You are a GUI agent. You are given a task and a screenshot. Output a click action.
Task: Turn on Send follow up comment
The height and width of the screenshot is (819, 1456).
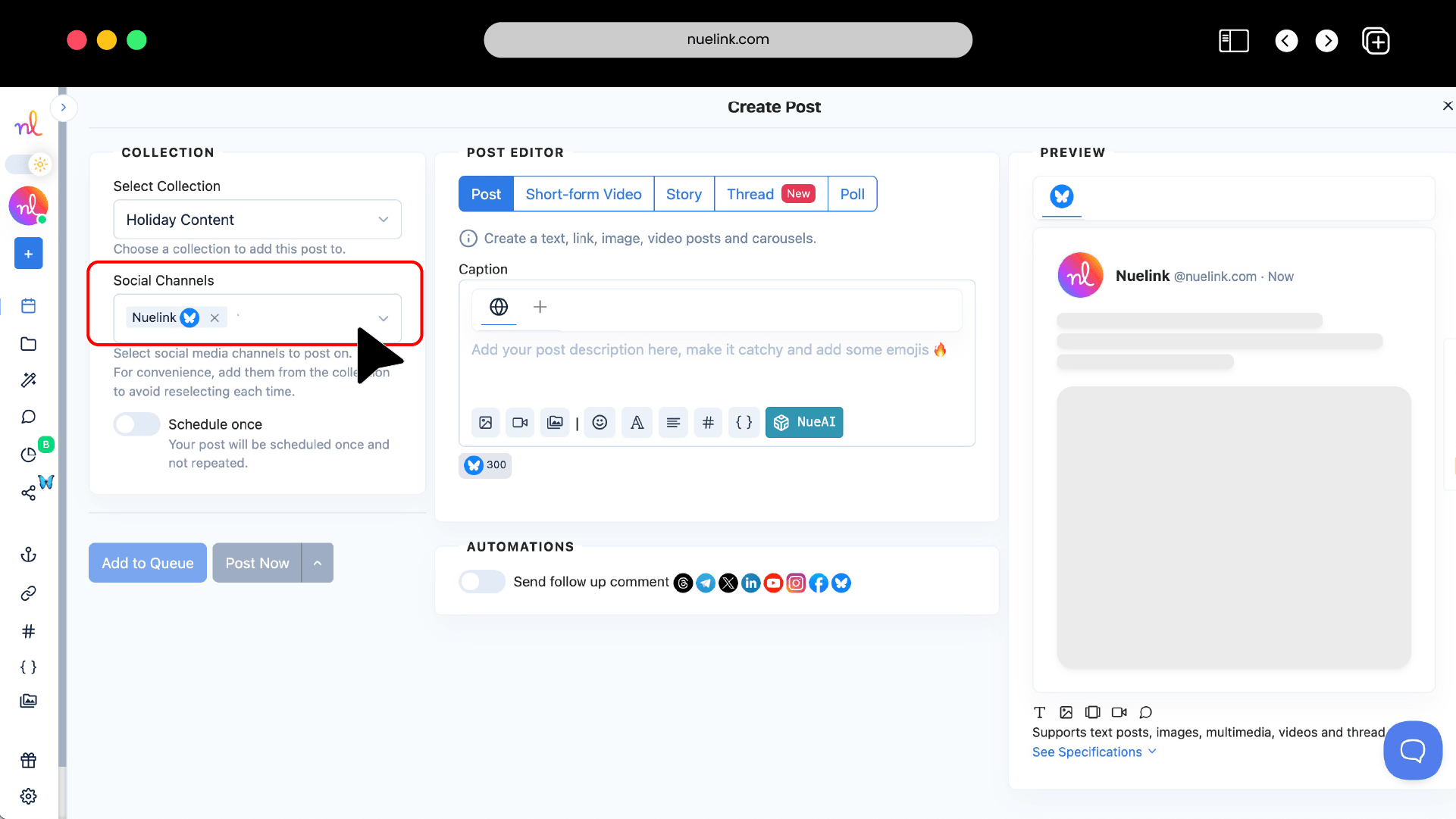pos(481,581)
